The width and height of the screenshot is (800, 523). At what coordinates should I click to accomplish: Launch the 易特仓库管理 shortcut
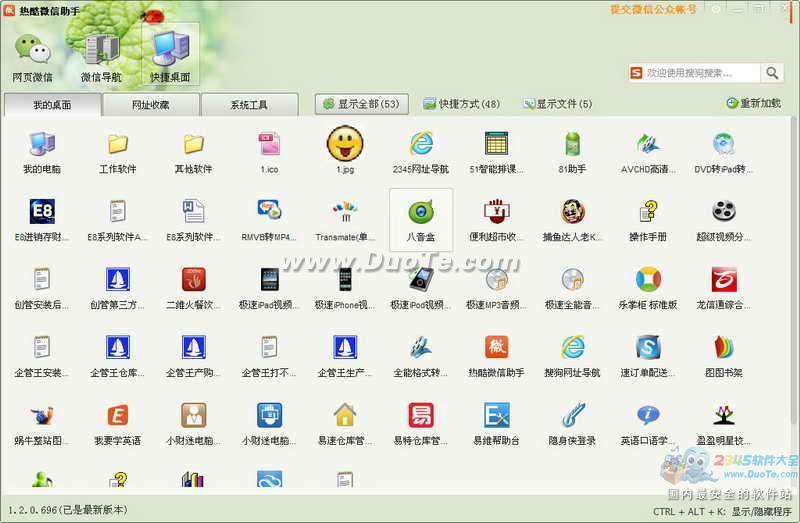pyautogui.click(x=421, y=424)
